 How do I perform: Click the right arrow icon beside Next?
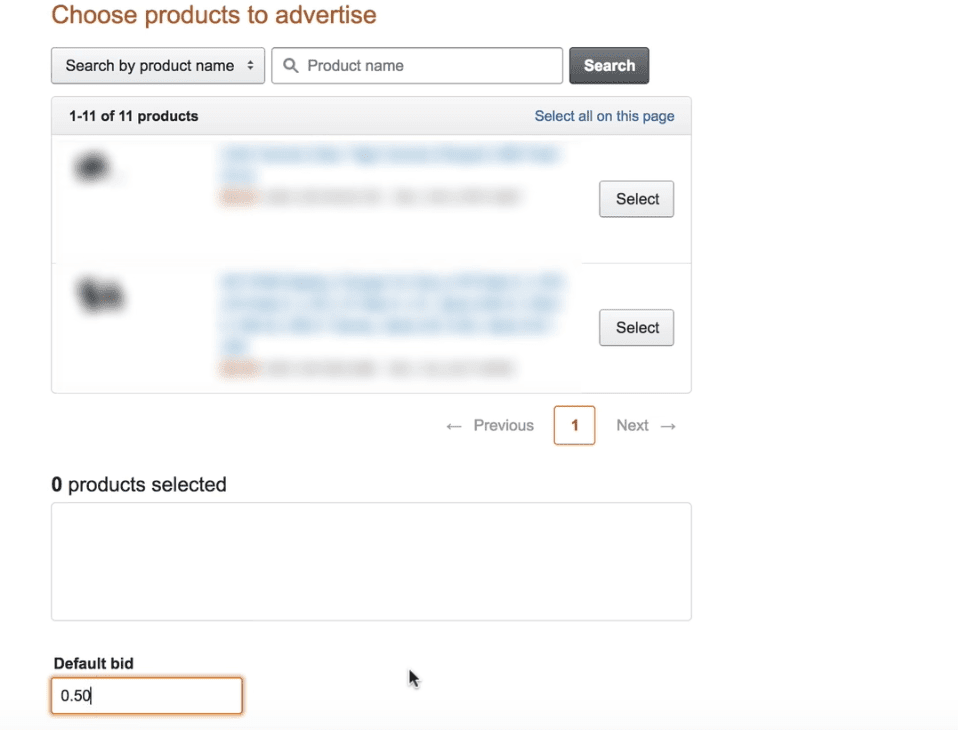click(x=668, y=425)
